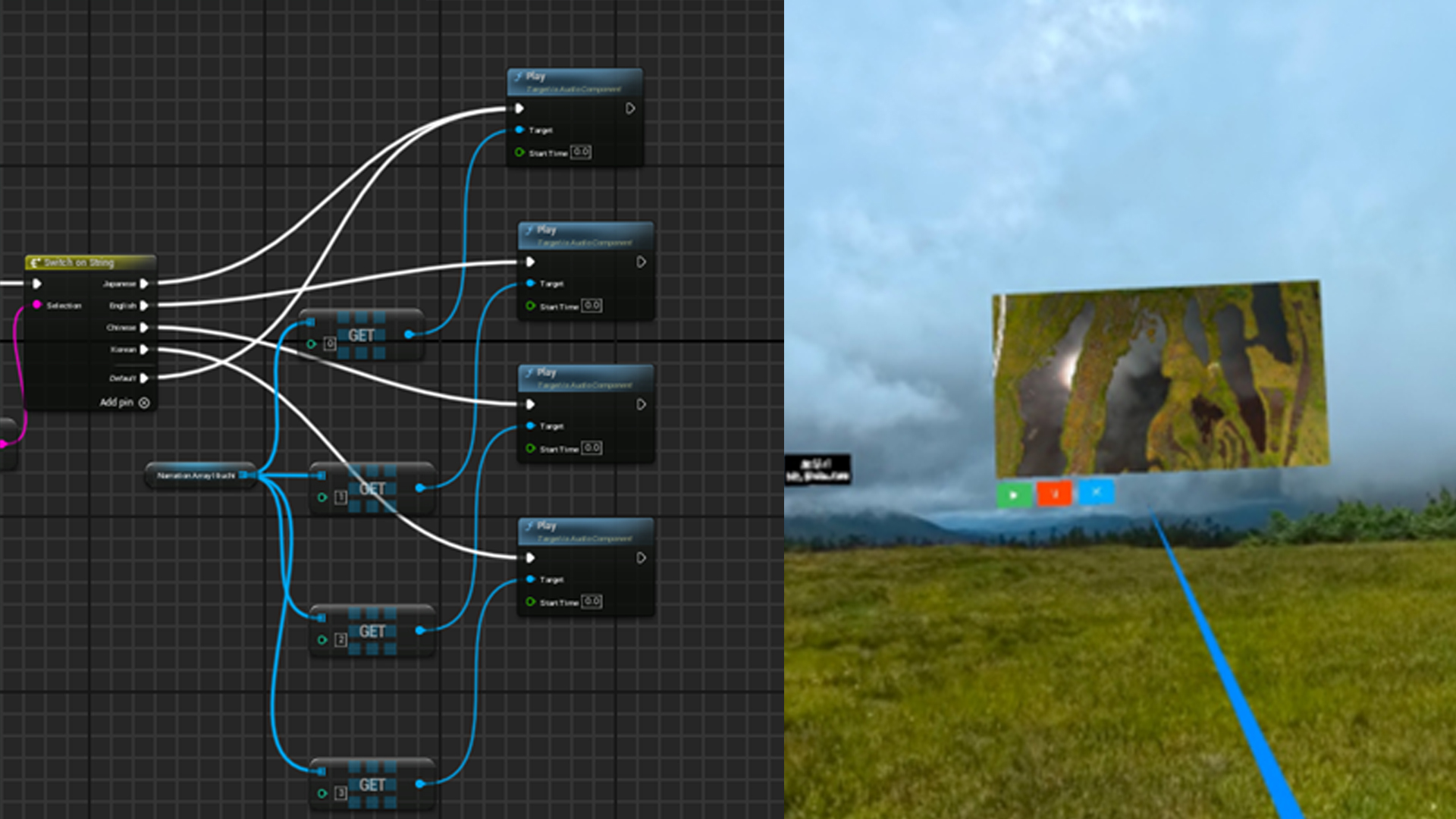The width and height of the screenshot is (1456, 819).
Task: Click the Switch on String node title
Action: [79, 262]
